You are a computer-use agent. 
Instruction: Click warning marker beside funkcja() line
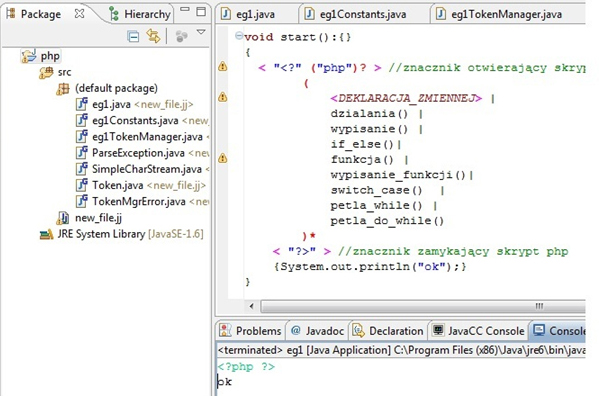point(223,158)
